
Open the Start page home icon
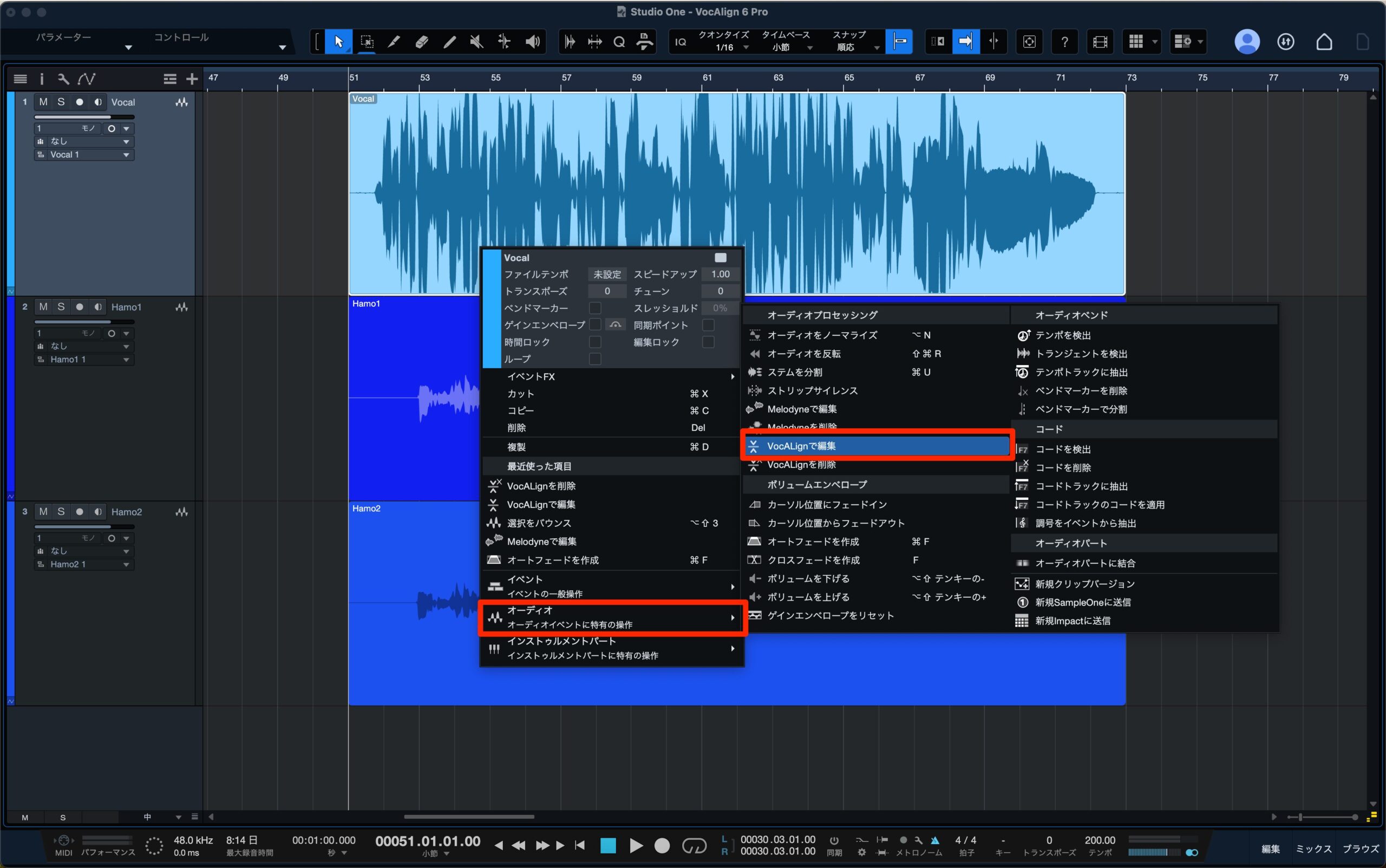(x=1324, y=41)
